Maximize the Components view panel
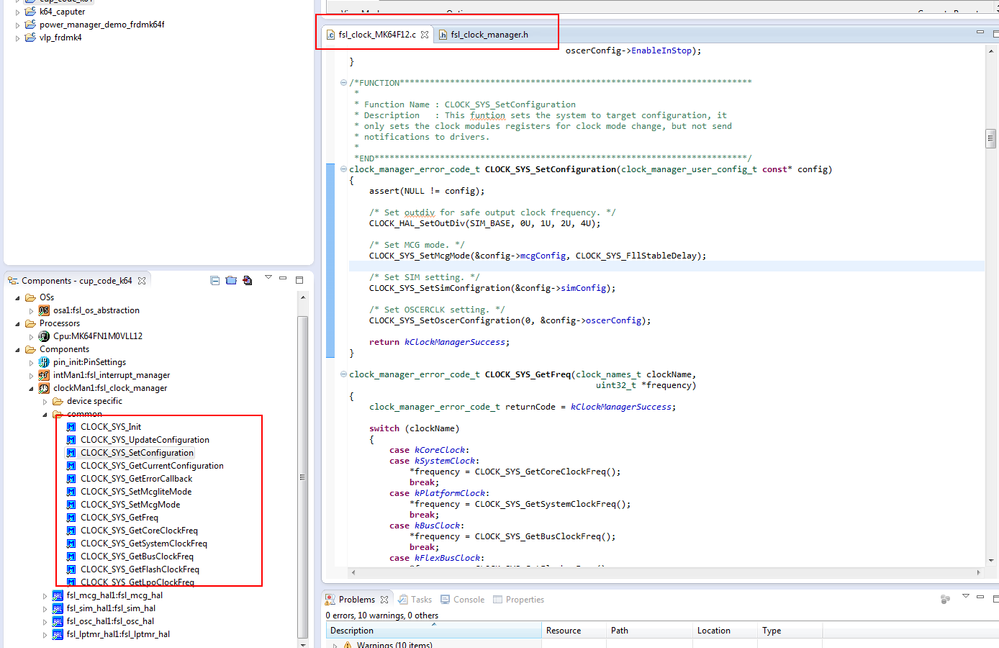Screen dimensions: 999x648 click(299, 280)
